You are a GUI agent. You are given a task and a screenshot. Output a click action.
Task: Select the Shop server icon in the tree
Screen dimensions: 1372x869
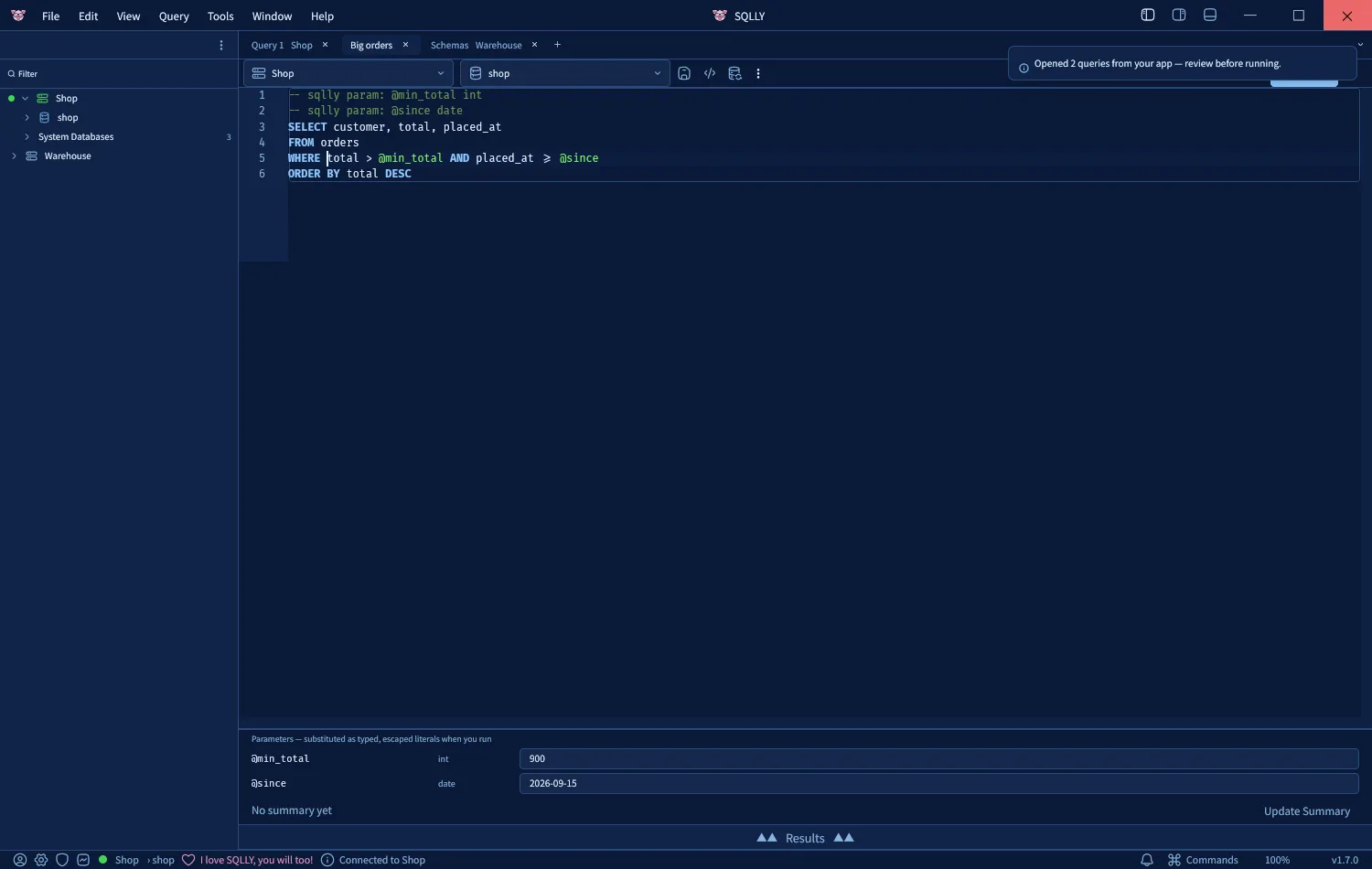[42, 98]
